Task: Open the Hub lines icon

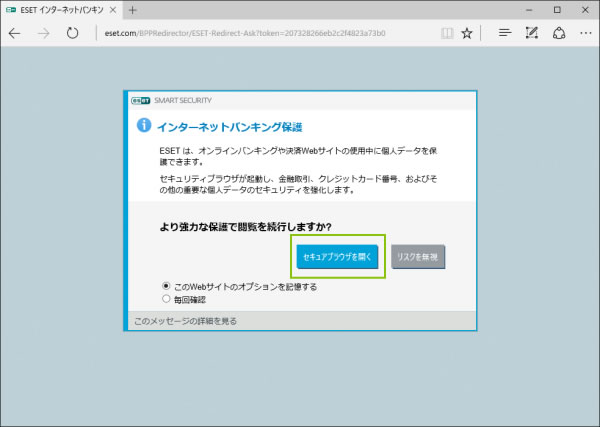Action: pyautogui.click(x=505, y=33)
